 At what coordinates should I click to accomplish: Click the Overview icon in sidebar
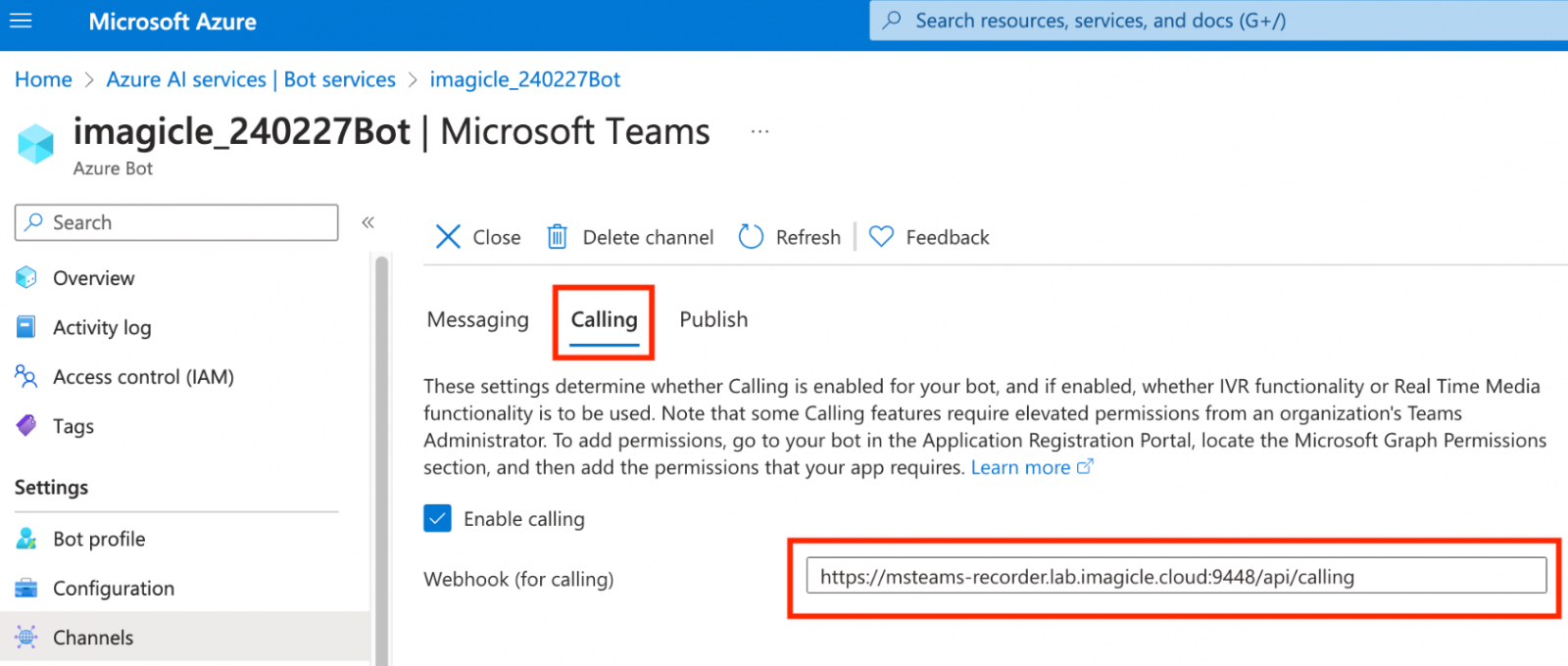pos(26,278)
